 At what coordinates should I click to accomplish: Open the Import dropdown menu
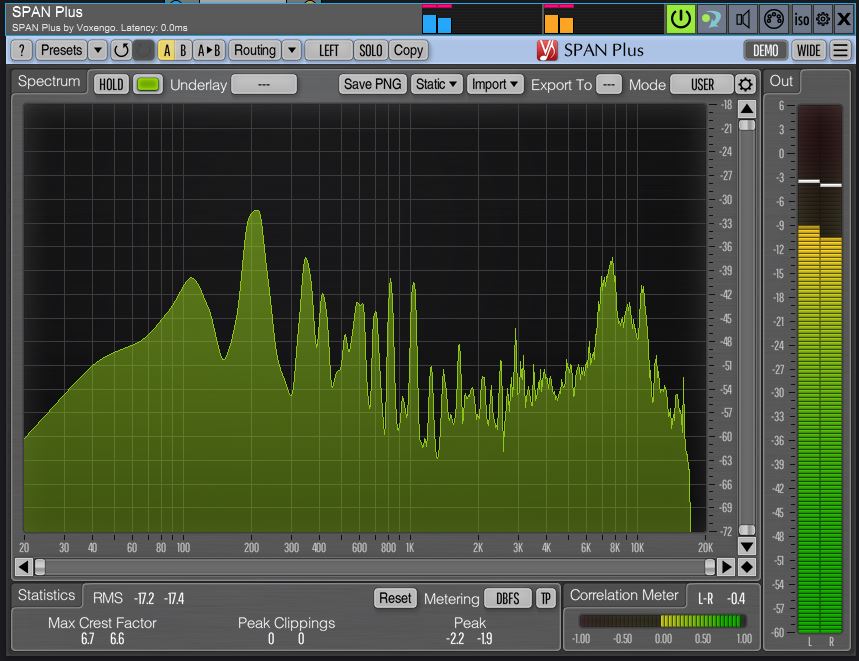(497, 85)
